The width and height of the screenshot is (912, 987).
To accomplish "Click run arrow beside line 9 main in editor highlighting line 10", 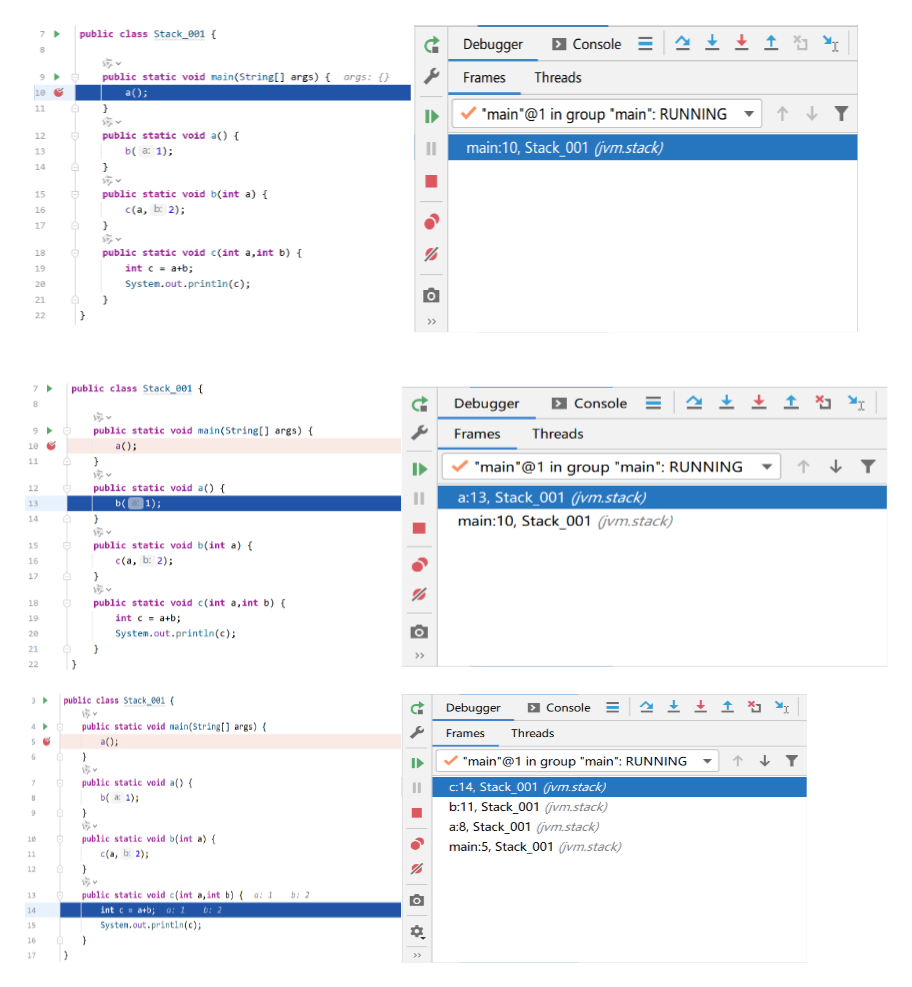I will tap(57, 77).
